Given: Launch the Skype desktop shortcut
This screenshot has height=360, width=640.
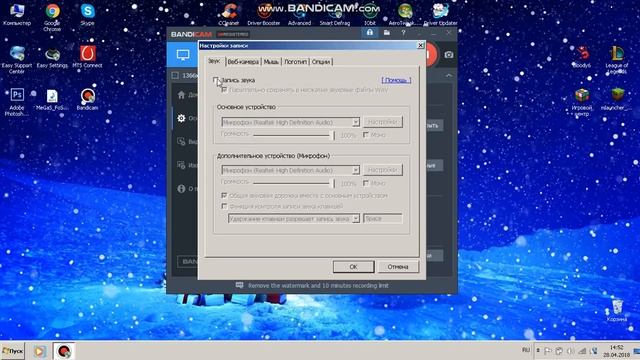Looking at the screenshot, I should coord(87,14).
